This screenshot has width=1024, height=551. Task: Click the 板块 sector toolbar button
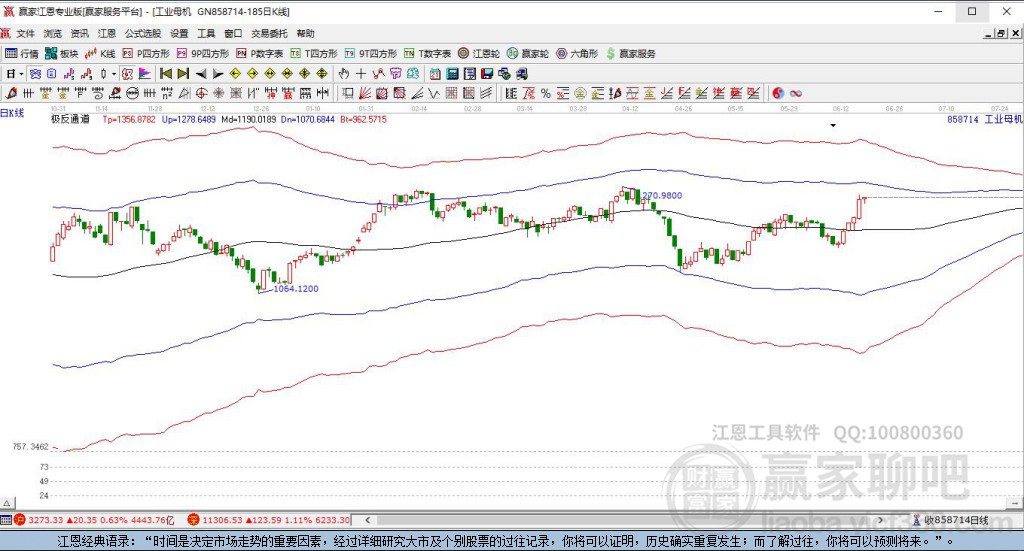tap(61, 54)
